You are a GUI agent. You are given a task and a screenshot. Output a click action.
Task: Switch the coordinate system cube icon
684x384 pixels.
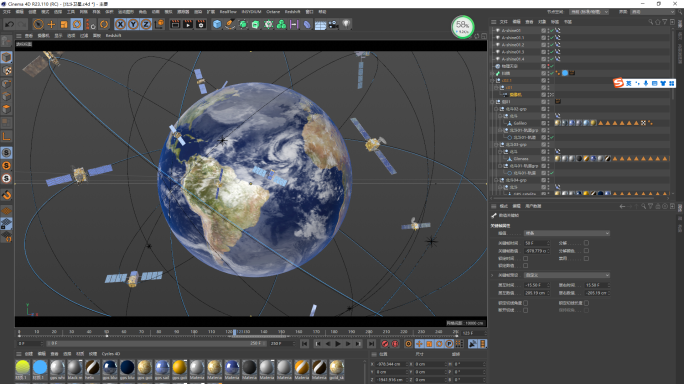point(159,24)
